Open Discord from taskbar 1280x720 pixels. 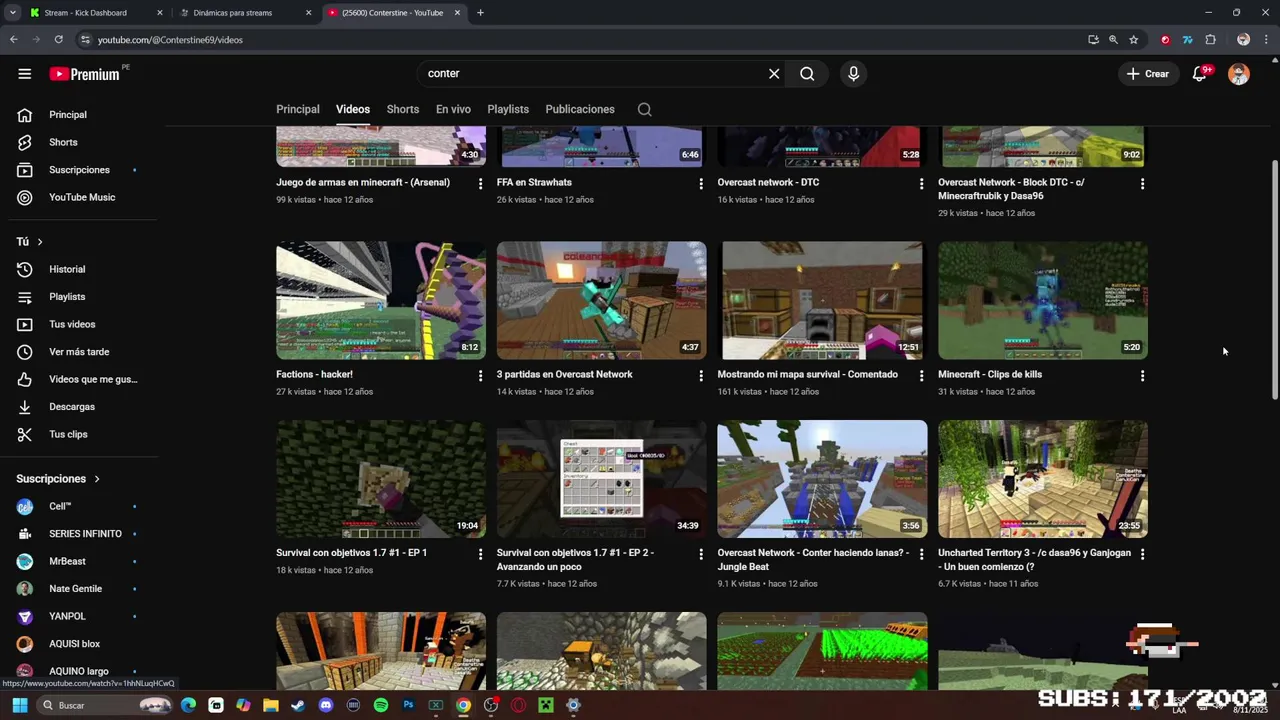325,706
